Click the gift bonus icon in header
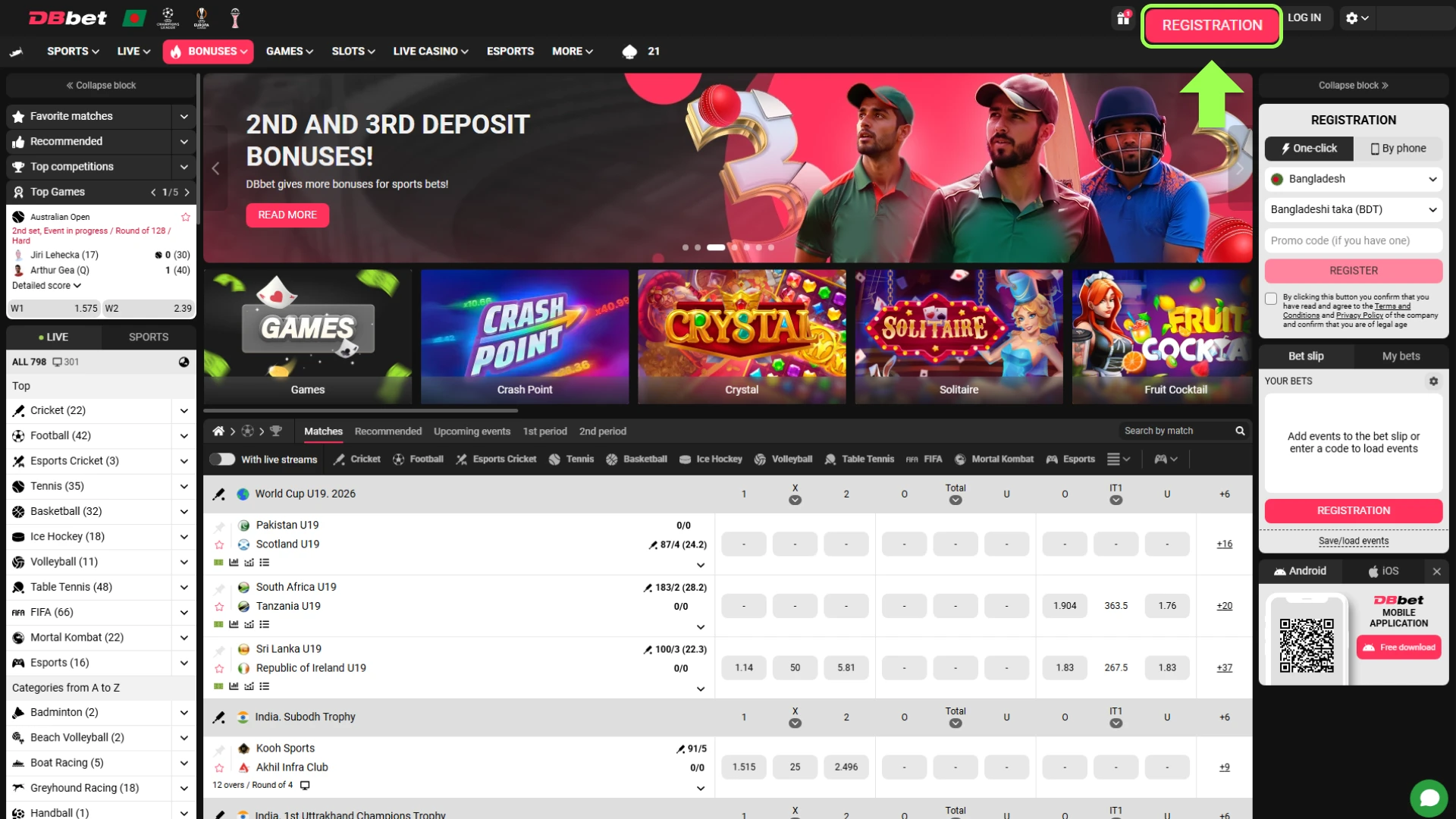Screen dimensions: 1456x819 pyautogui.click(x=1123, y=18)
